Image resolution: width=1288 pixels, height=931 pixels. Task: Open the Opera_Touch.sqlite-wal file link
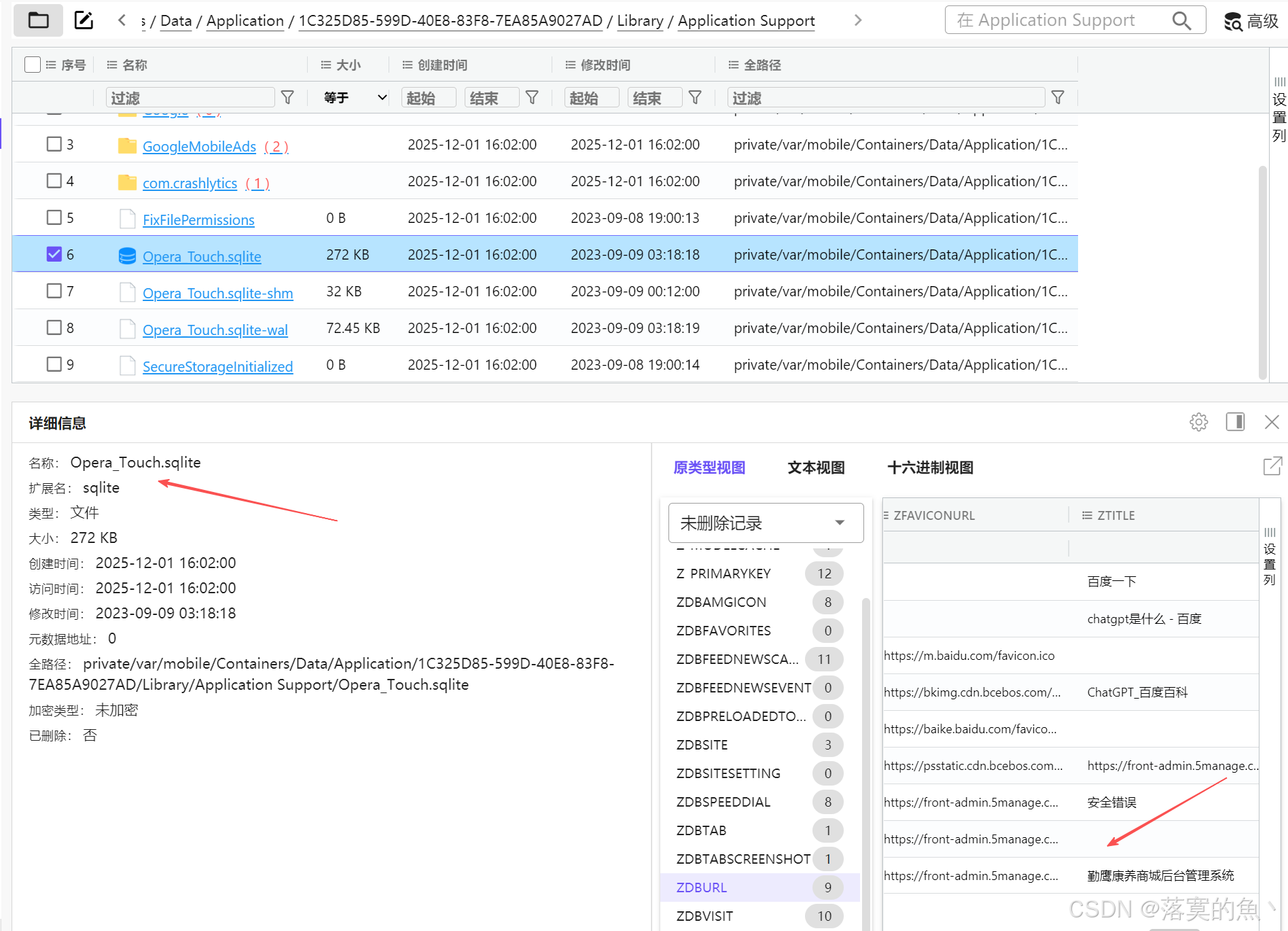click(215, 330)
